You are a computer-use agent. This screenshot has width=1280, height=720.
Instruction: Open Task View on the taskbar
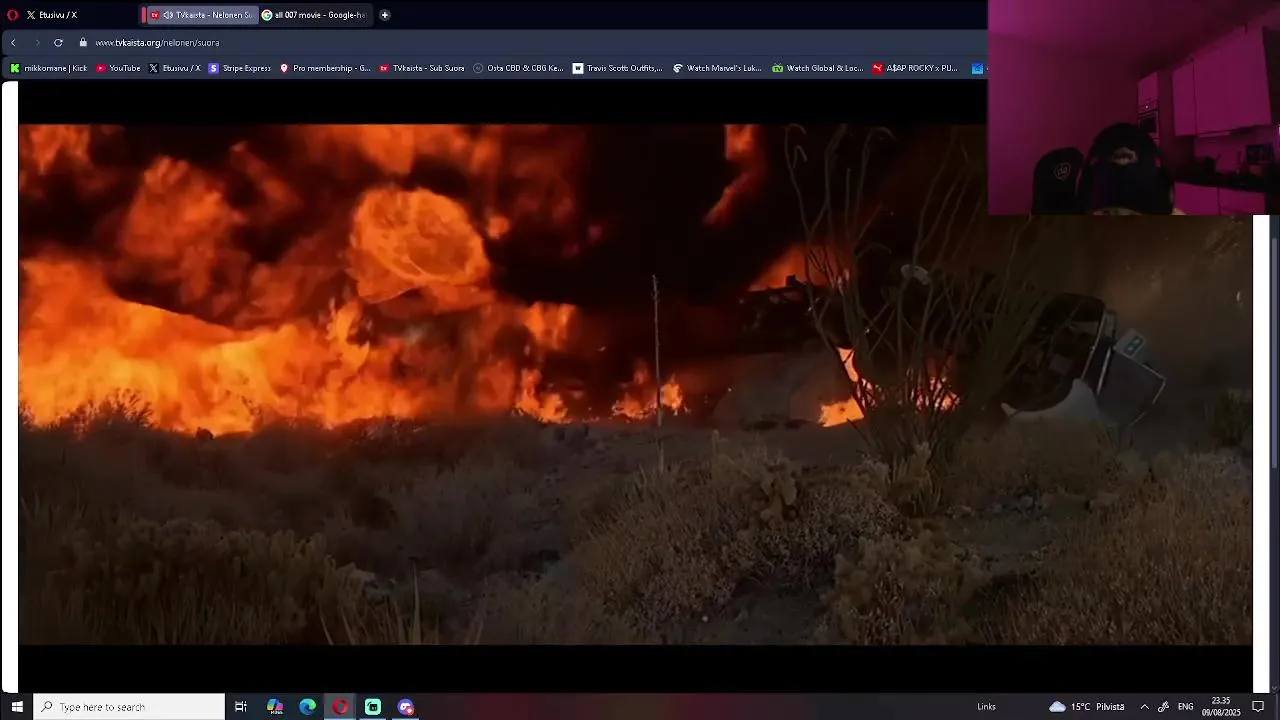click(241, 707)
